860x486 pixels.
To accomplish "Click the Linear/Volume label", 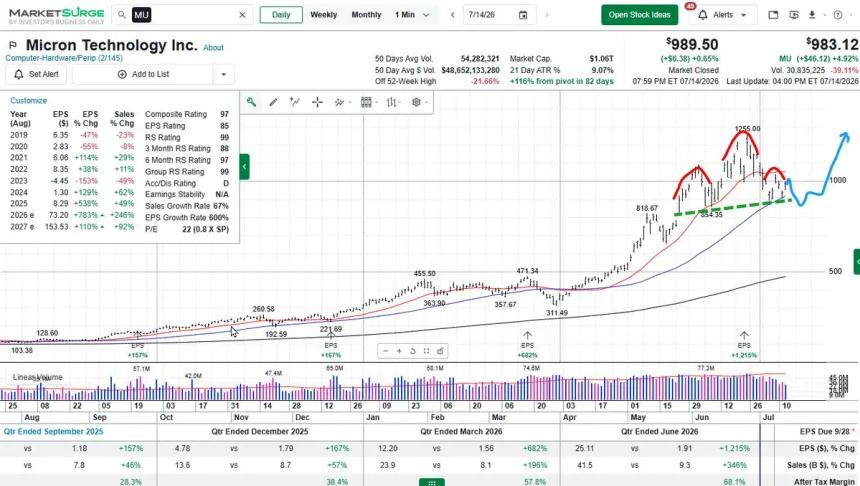I will [38, 377].
